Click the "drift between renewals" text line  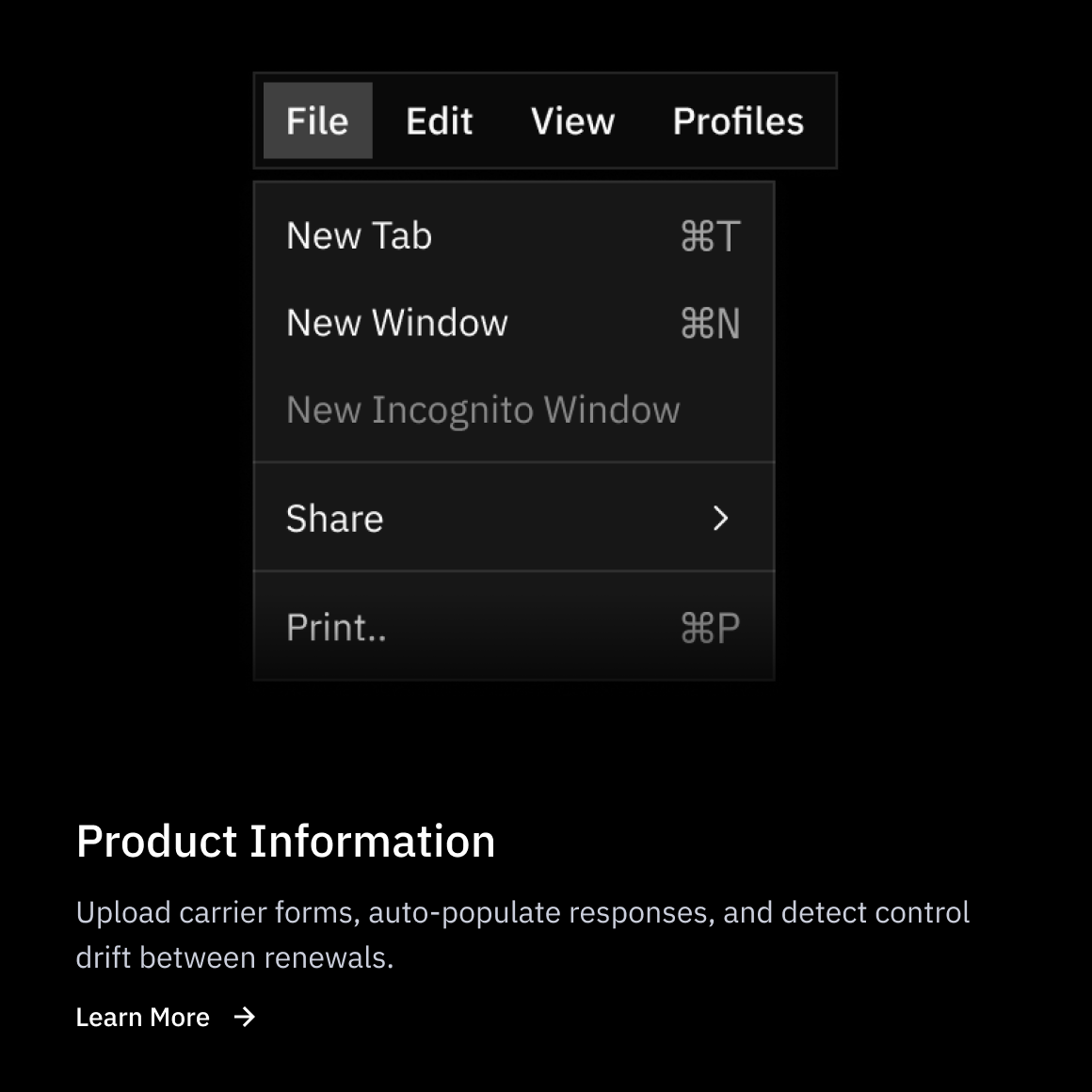click(x=234, y=958)
